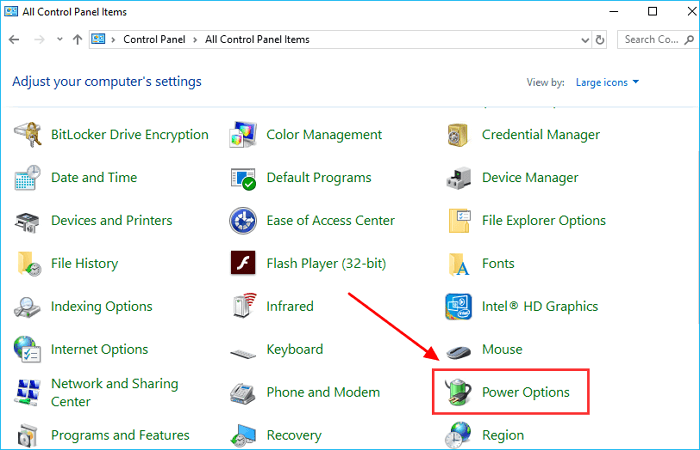The width and height of the screenshot is (700, 450).
Task: Click the Control Panel breadcrumb
Action: (153, 40)
